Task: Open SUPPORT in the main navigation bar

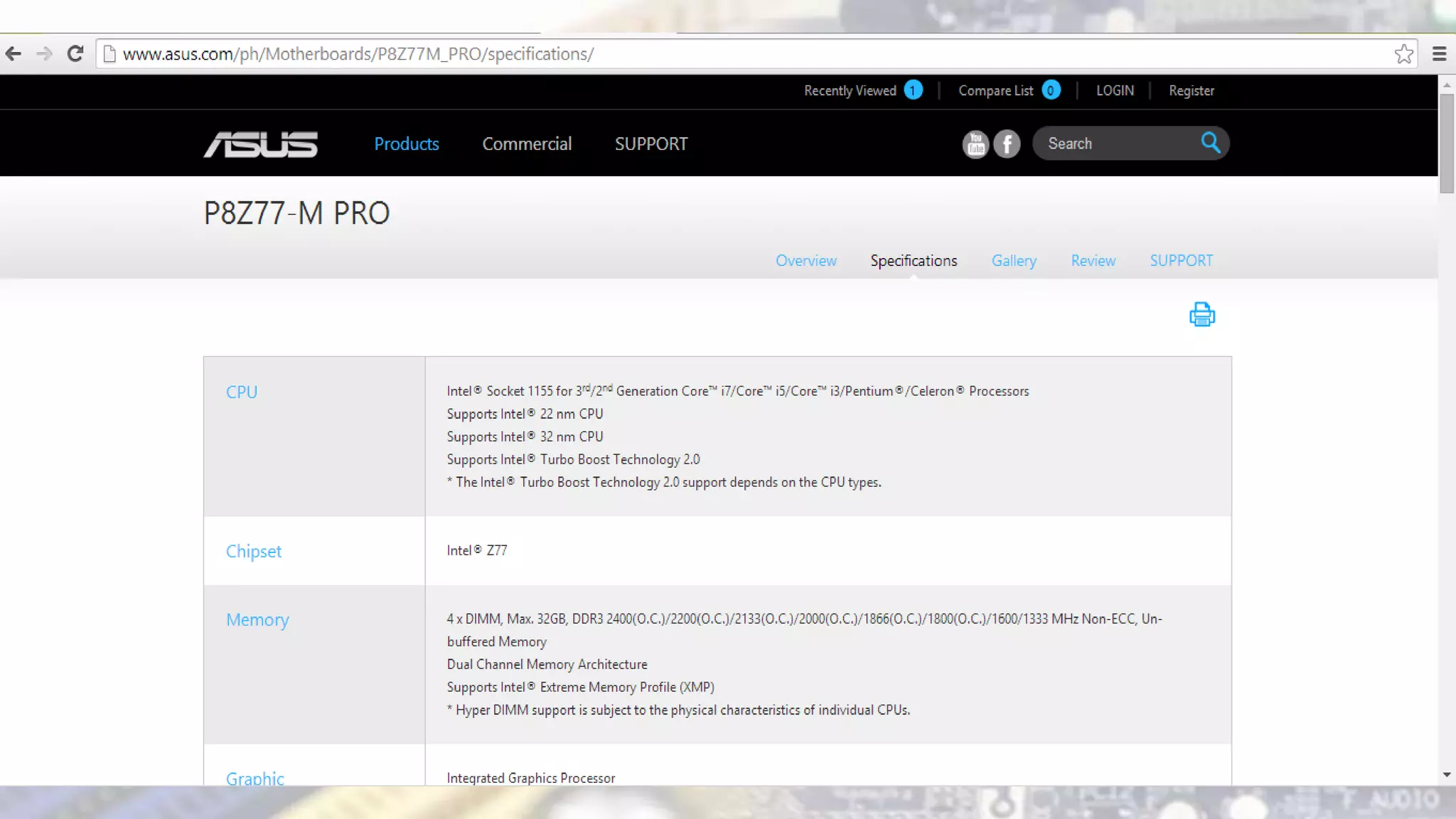Action: (x=651, y=144)
